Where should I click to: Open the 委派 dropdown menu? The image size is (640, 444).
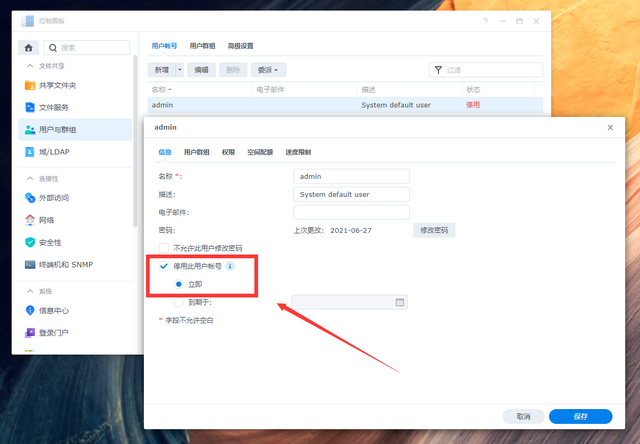[269, 70]
